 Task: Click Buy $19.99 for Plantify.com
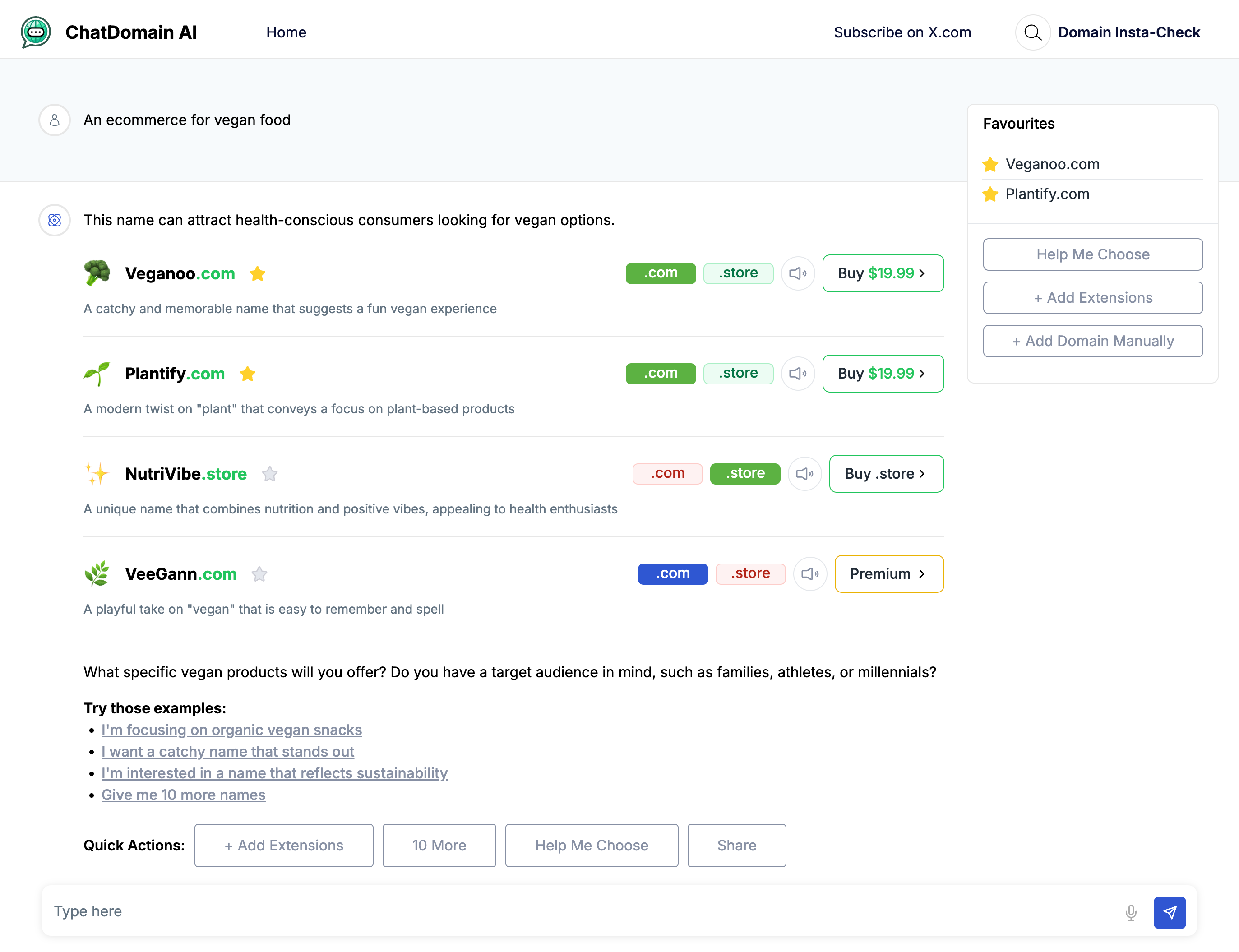pos(882,374)
